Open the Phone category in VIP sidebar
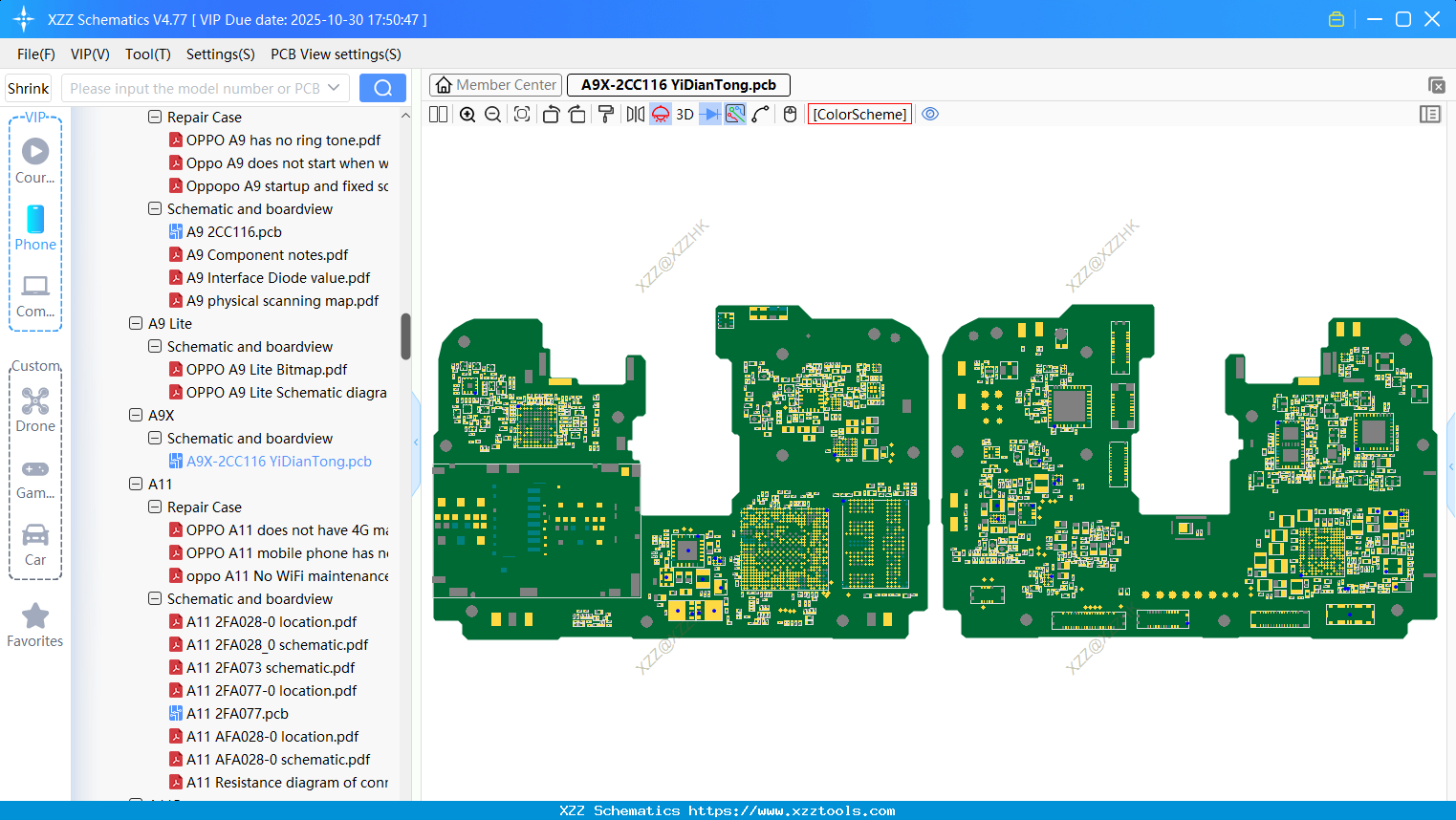 point(35,227)
